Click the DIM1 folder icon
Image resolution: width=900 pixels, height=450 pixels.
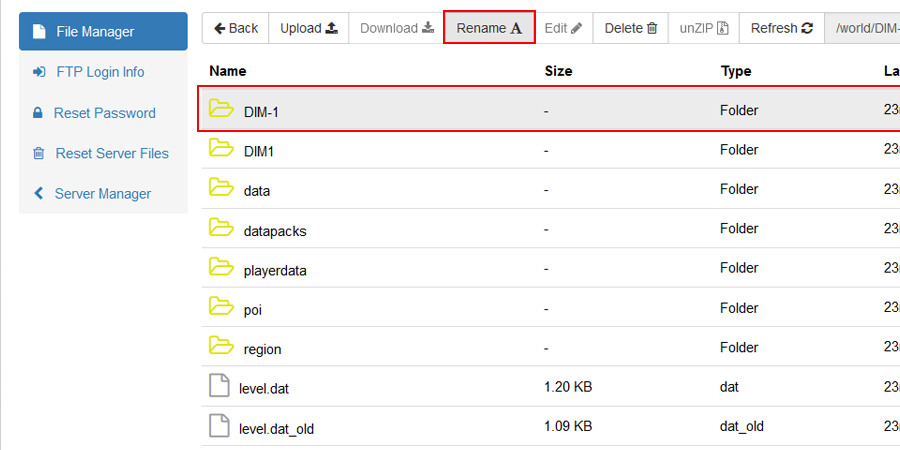[x=221, y=148]
